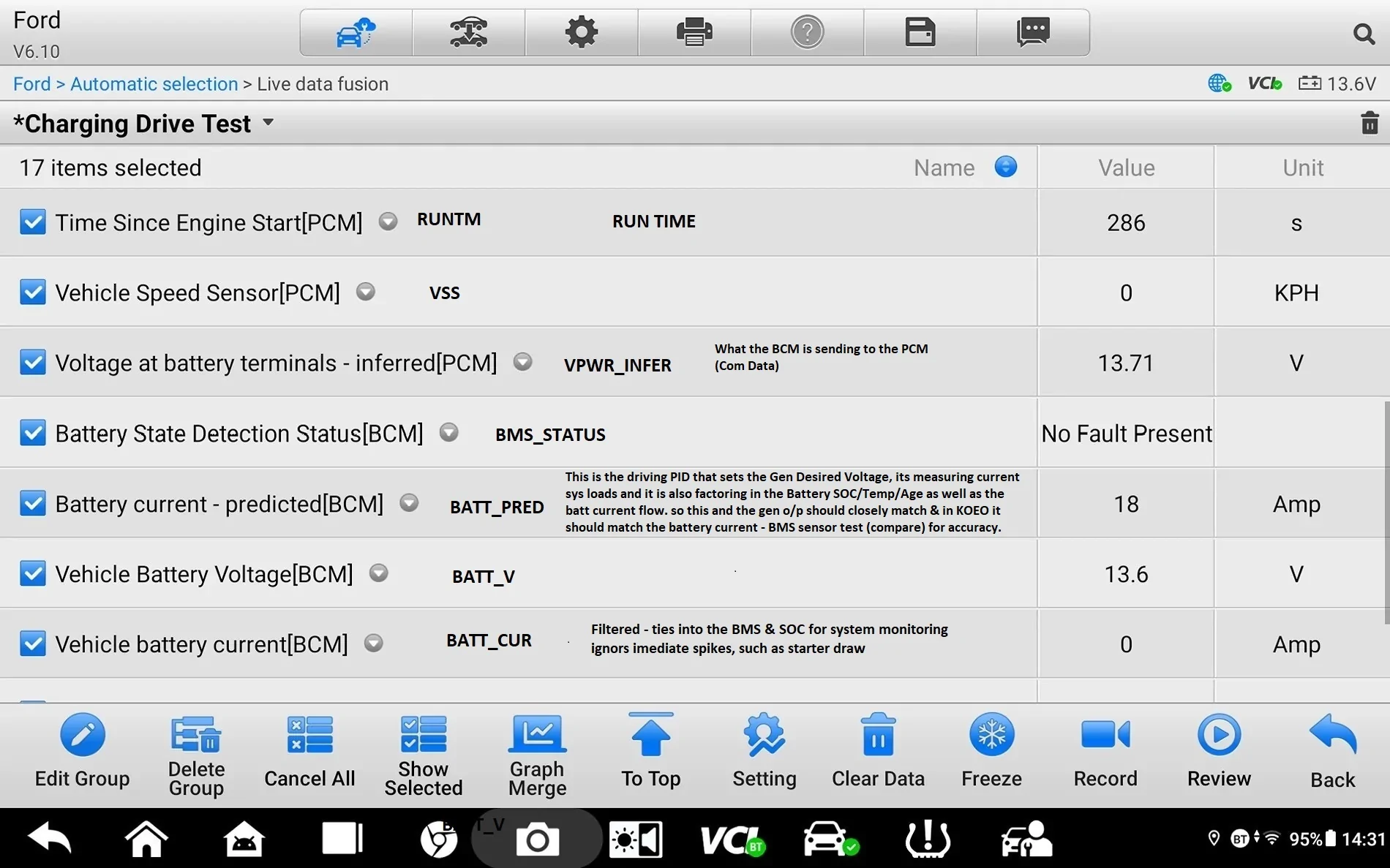Uncheck Voltage at battery terminals - inferred[PCM]
Image resolution: width=1390 pixels, height=868 pixels.
(x=33, y=362)
